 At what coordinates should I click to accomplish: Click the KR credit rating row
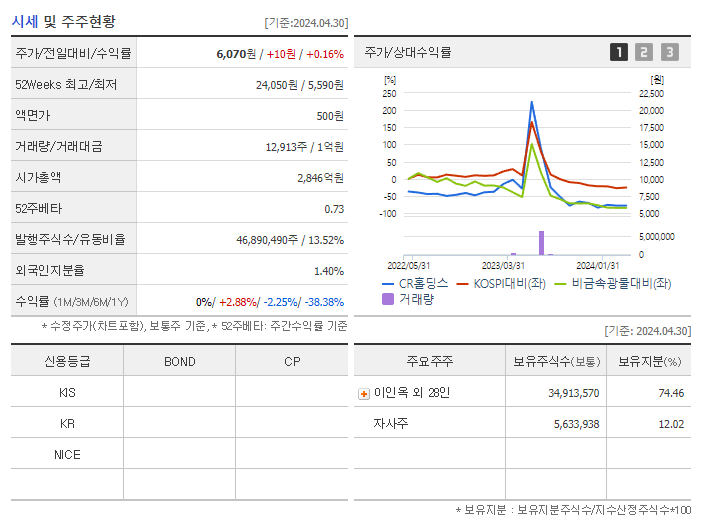[x=180, y=423]
